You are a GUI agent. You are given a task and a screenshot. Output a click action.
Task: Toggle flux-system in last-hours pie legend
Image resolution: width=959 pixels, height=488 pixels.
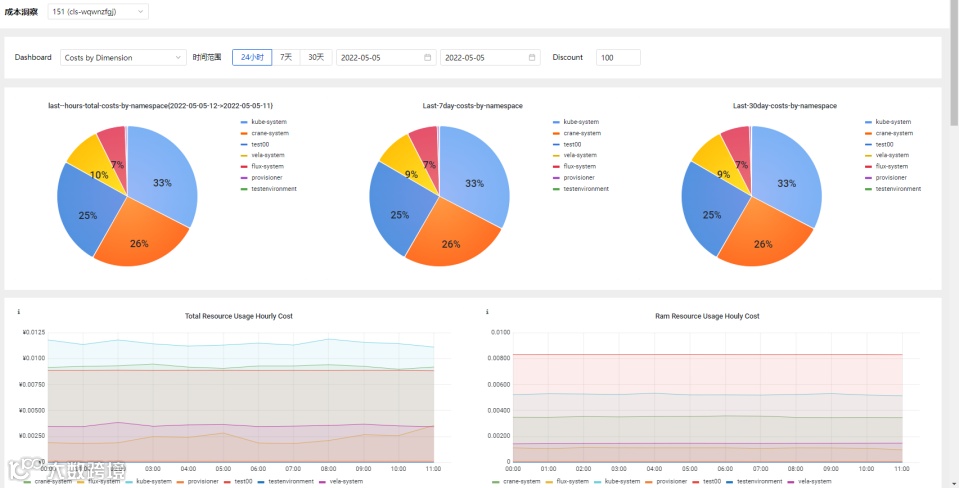point(262,166)
